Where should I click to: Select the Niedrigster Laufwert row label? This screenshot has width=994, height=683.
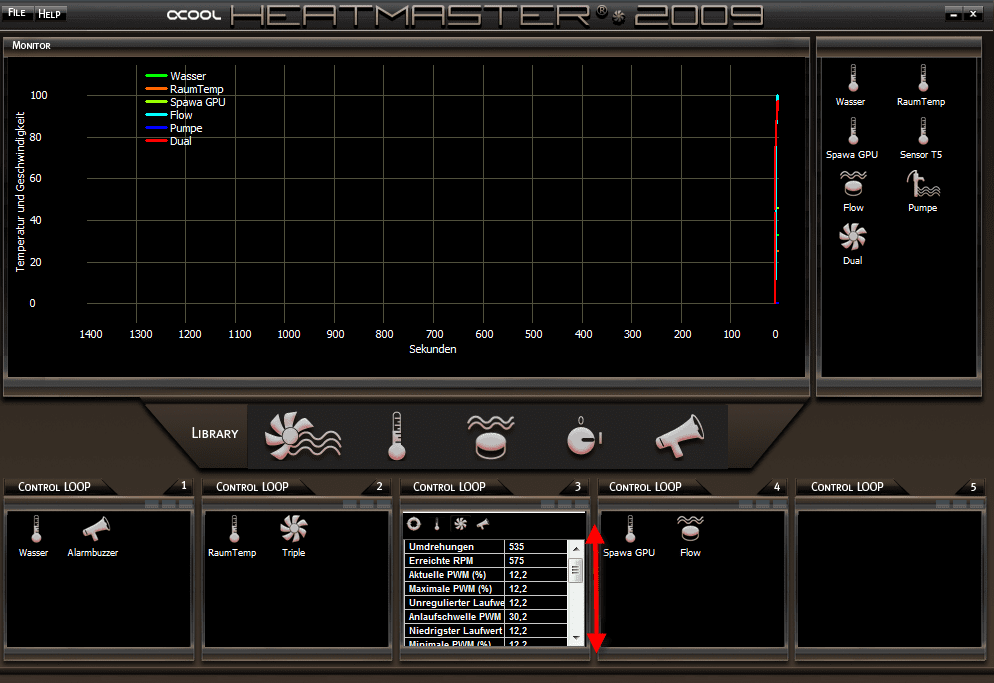coord(454,630)
